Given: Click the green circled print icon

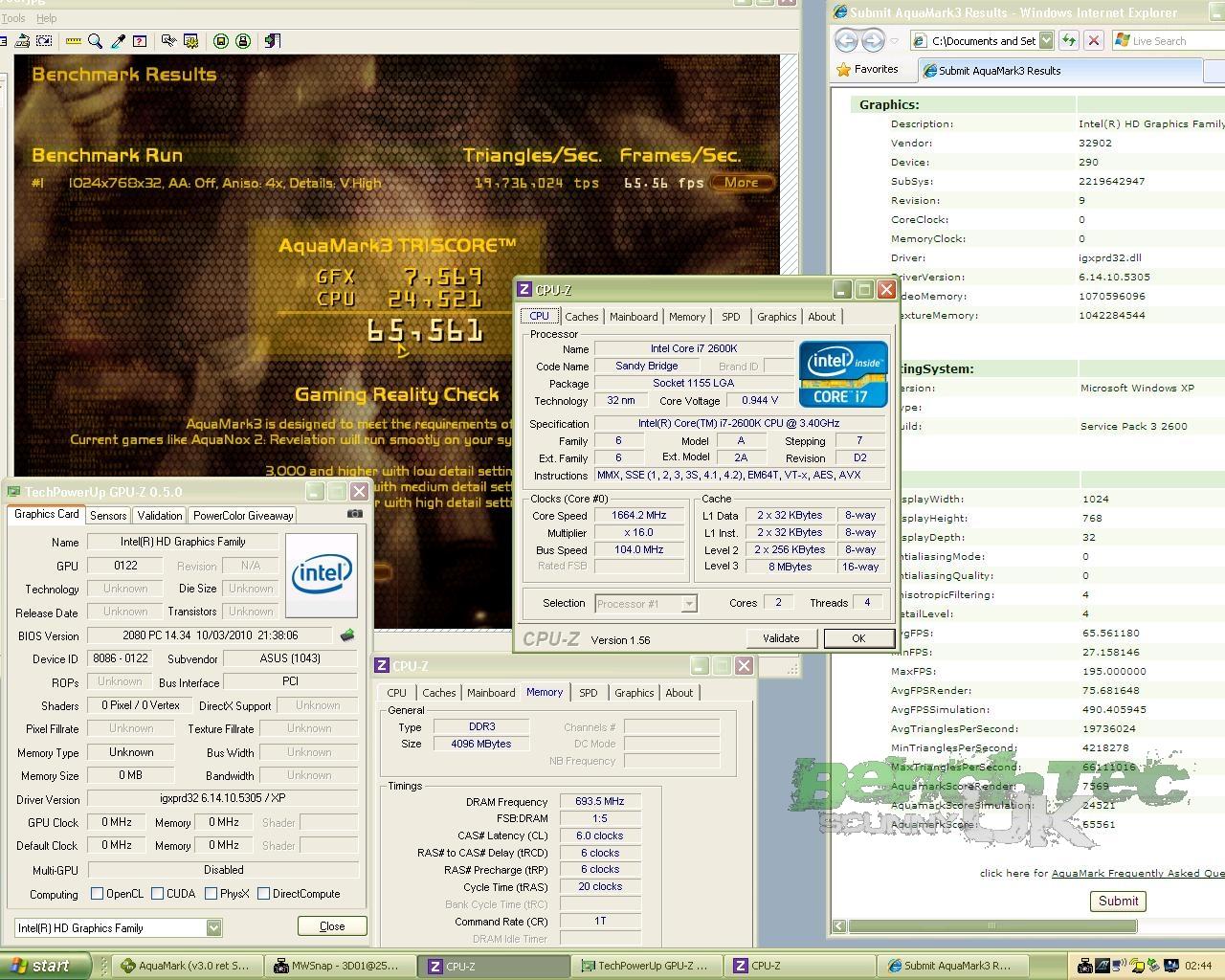Looking at the screenshot, I should coord(243,41).
